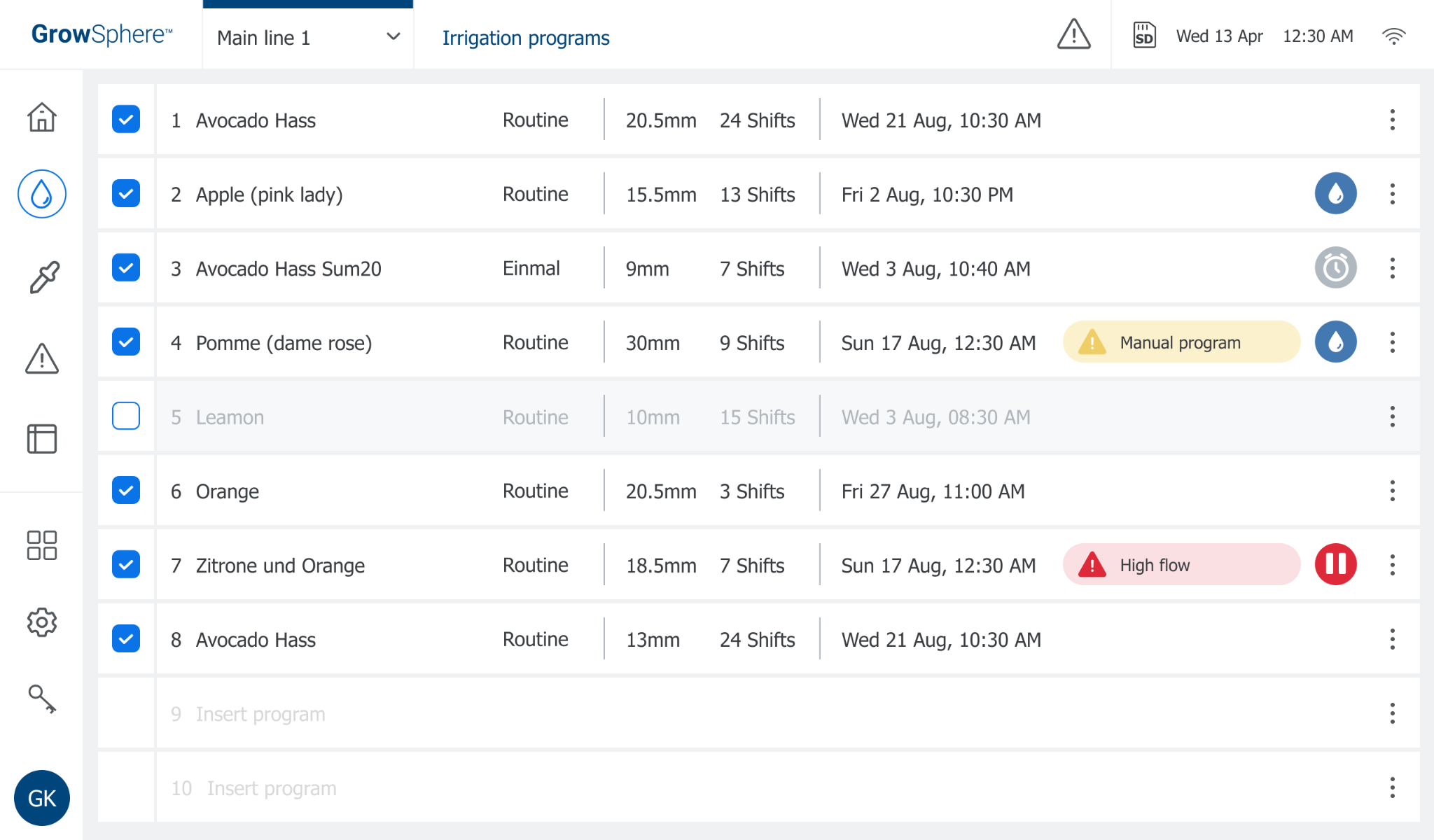The image size is (1434, 840).
Task: Enable the Leamon program checkbox
Action: pos(126,416)
